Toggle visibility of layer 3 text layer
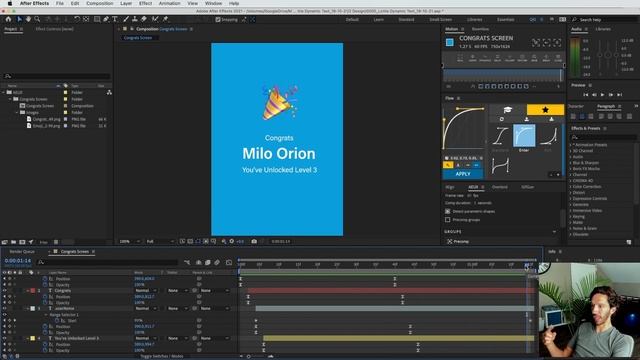Image resolution: width=640 pixels, height=360 pixels. [x=4, y=309]
